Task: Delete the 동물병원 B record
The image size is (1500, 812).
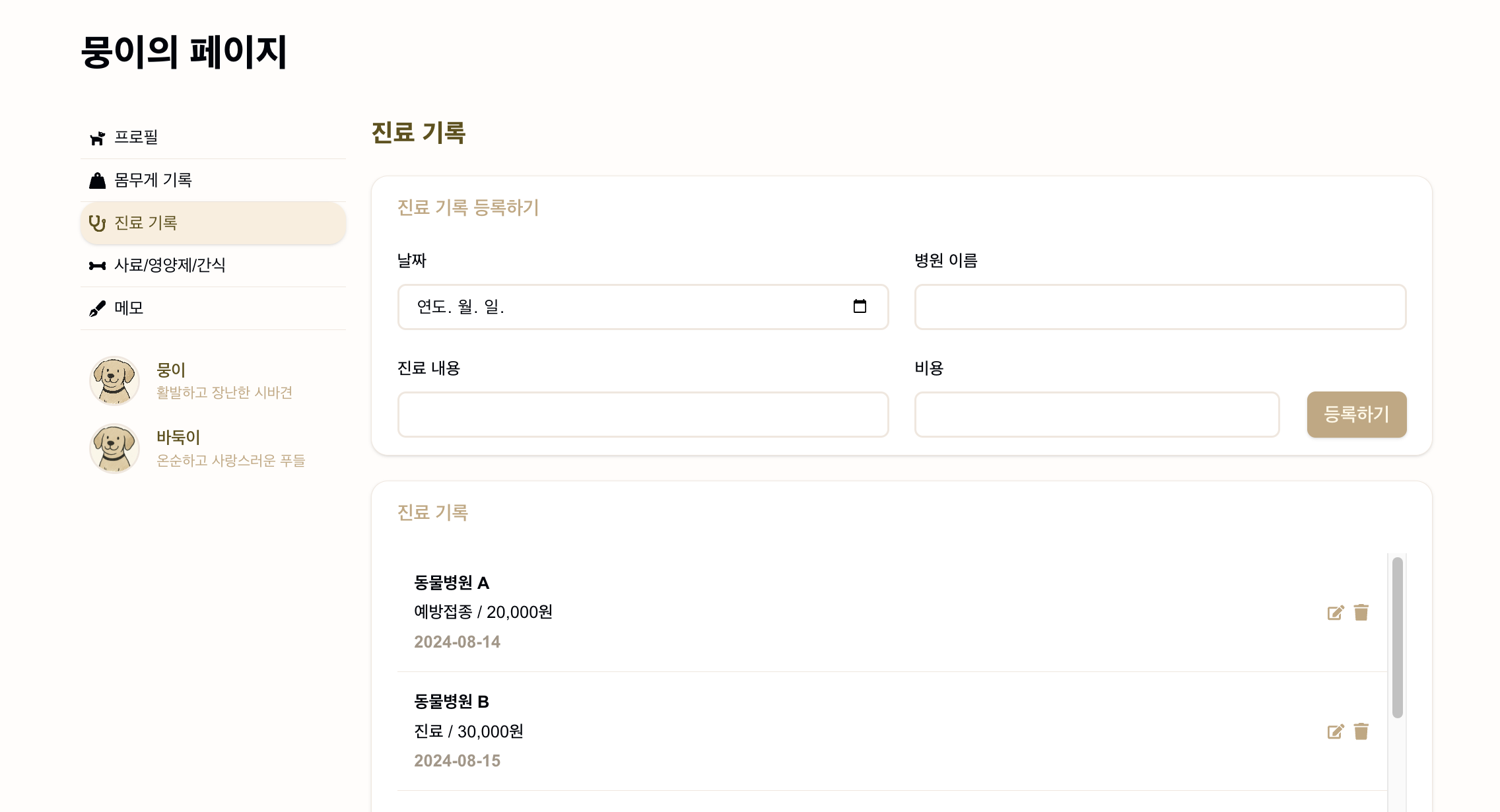Action: pos(1361,731)
